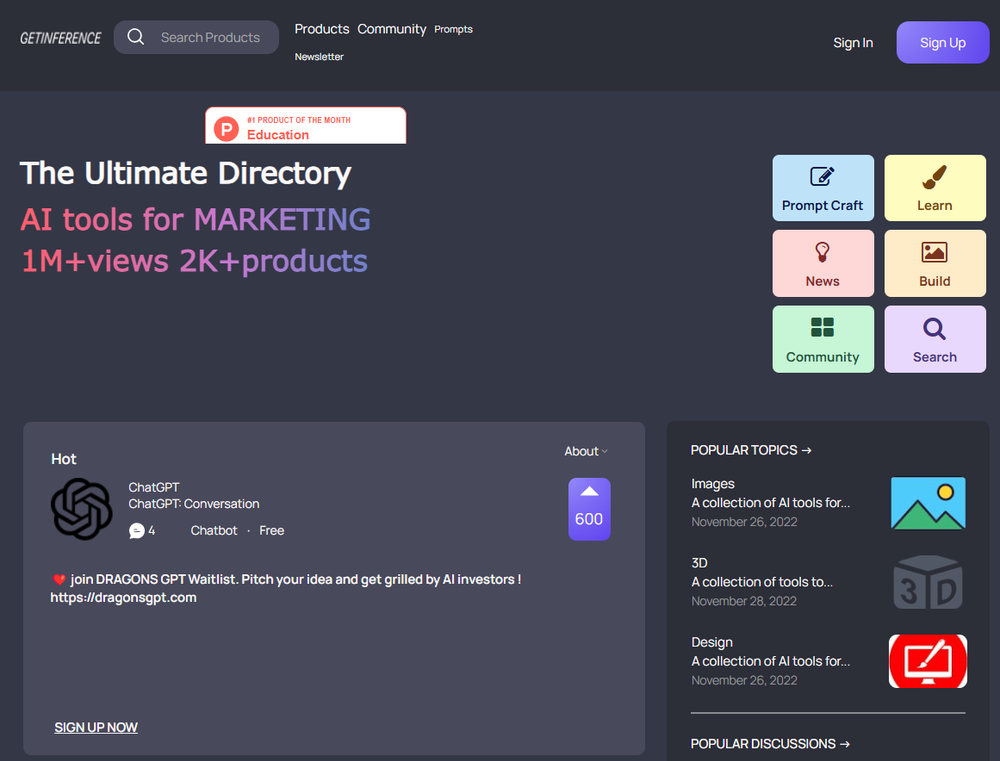Click the Product Hunt P icon on badge
1000x761 pixels.
[226, 128]
